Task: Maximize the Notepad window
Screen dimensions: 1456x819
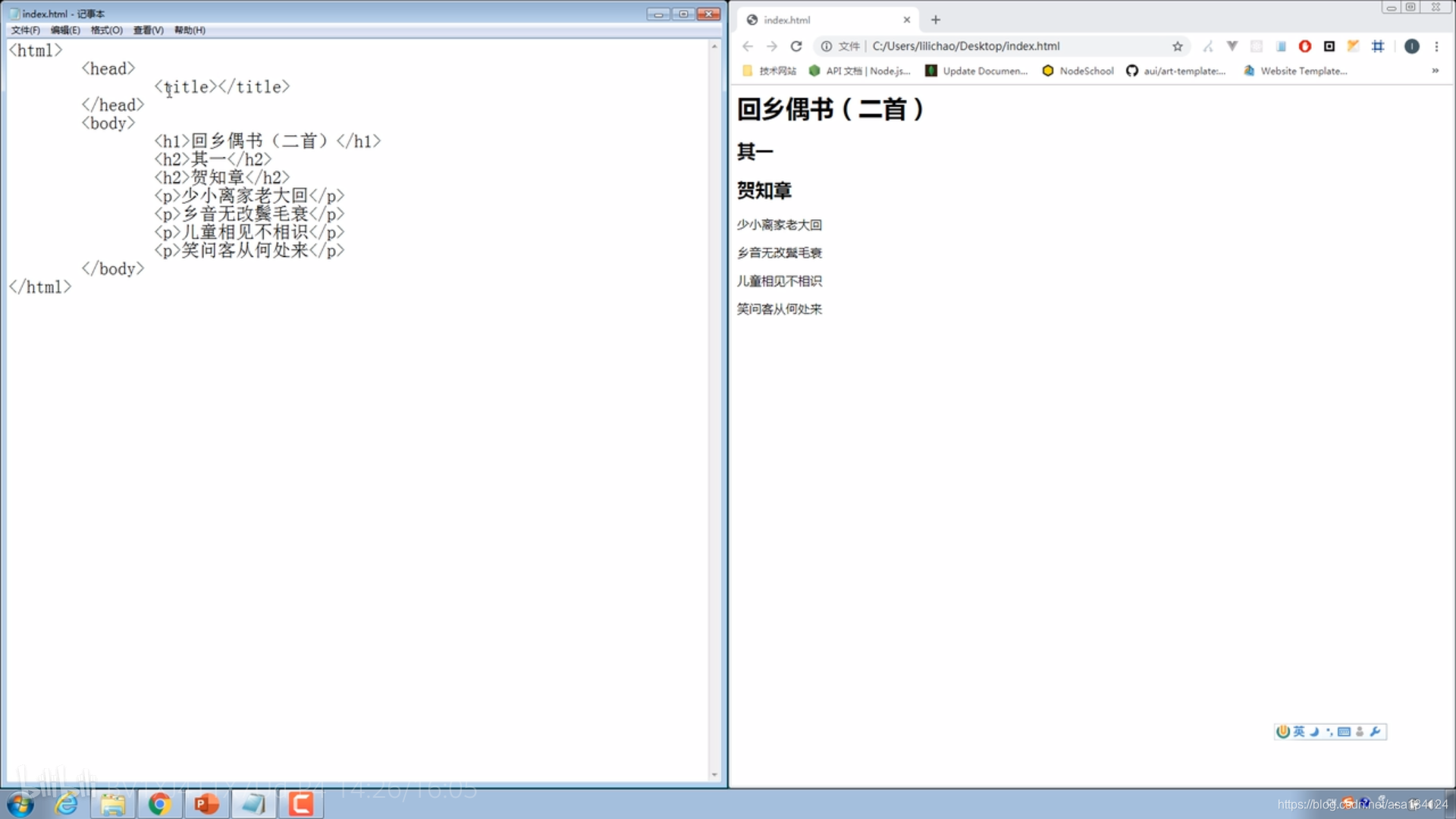Action: (682, 14)
